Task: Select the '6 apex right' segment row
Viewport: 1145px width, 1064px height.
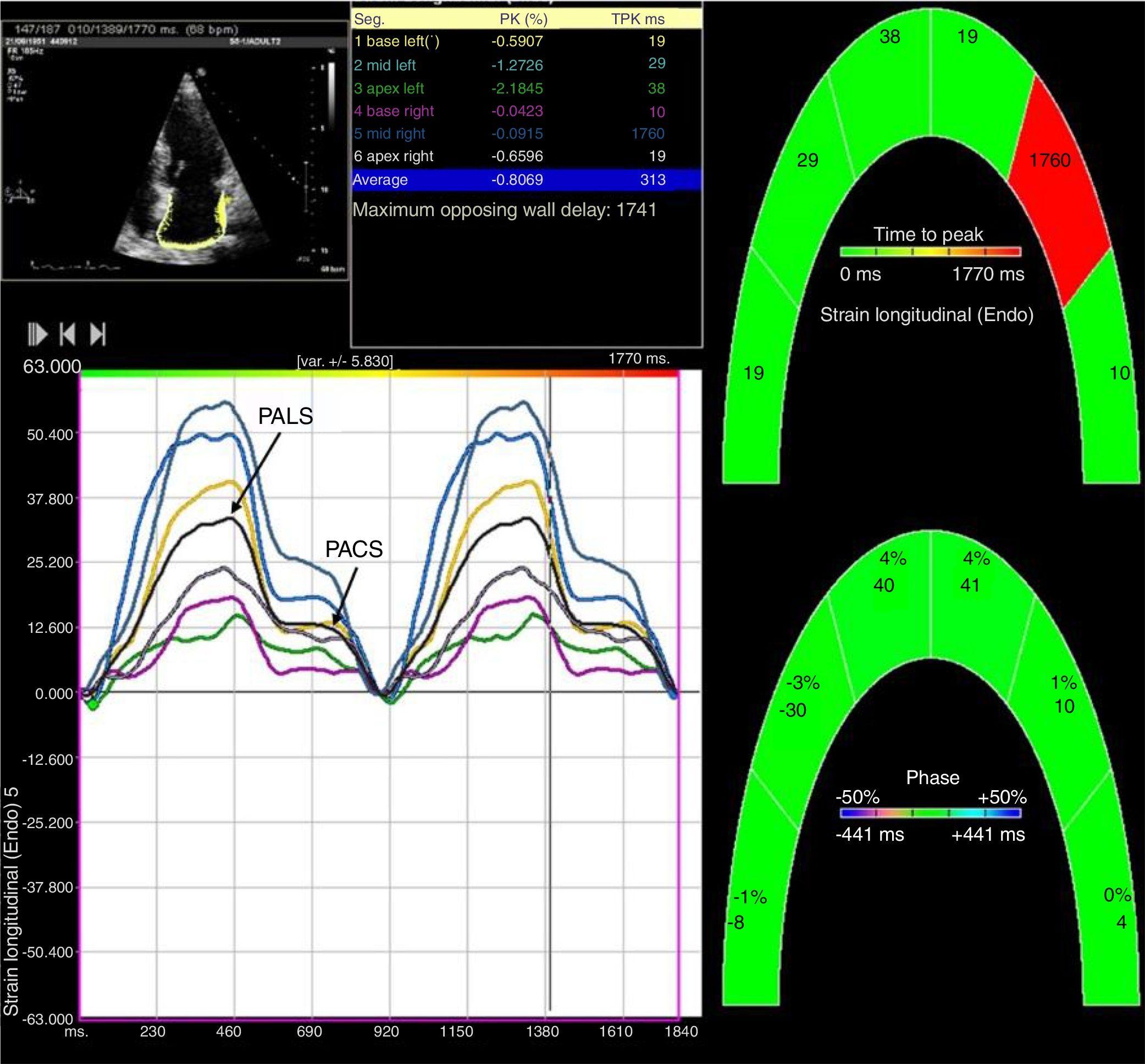Action: click(394, 156)
